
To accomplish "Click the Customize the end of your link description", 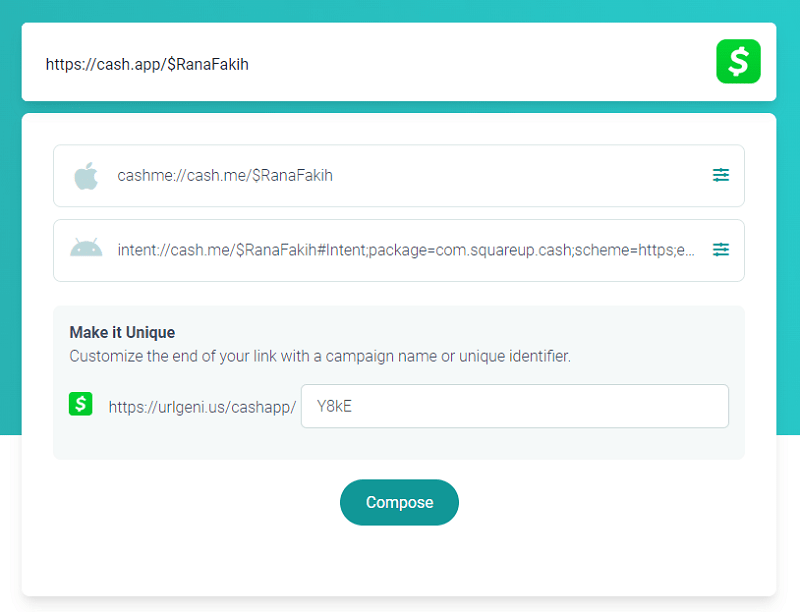I will point(320,356).
